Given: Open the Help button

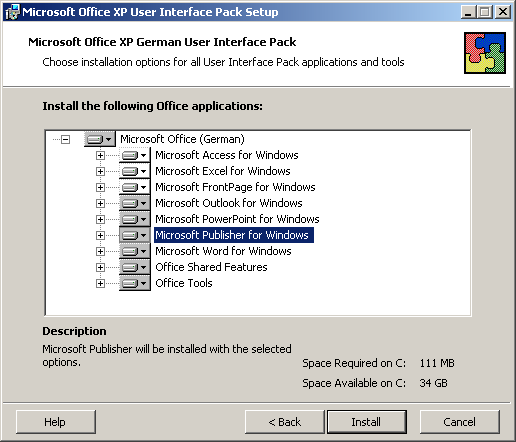Looking at the screenshot, I should coord(56,422).
